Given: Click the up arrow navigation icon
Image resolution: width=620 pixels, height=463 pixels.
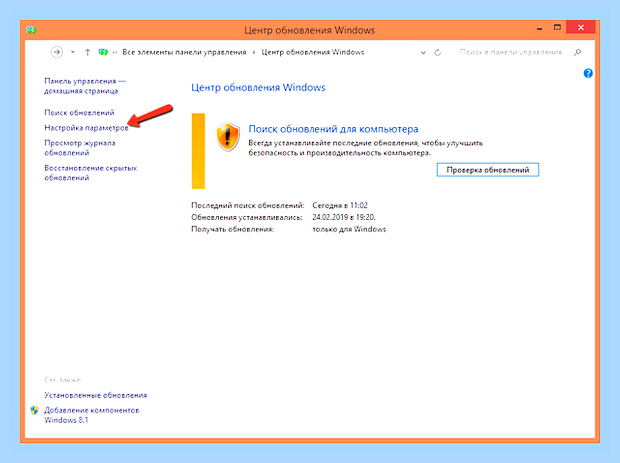Looking at the screenshot, I should coord(87,52).
